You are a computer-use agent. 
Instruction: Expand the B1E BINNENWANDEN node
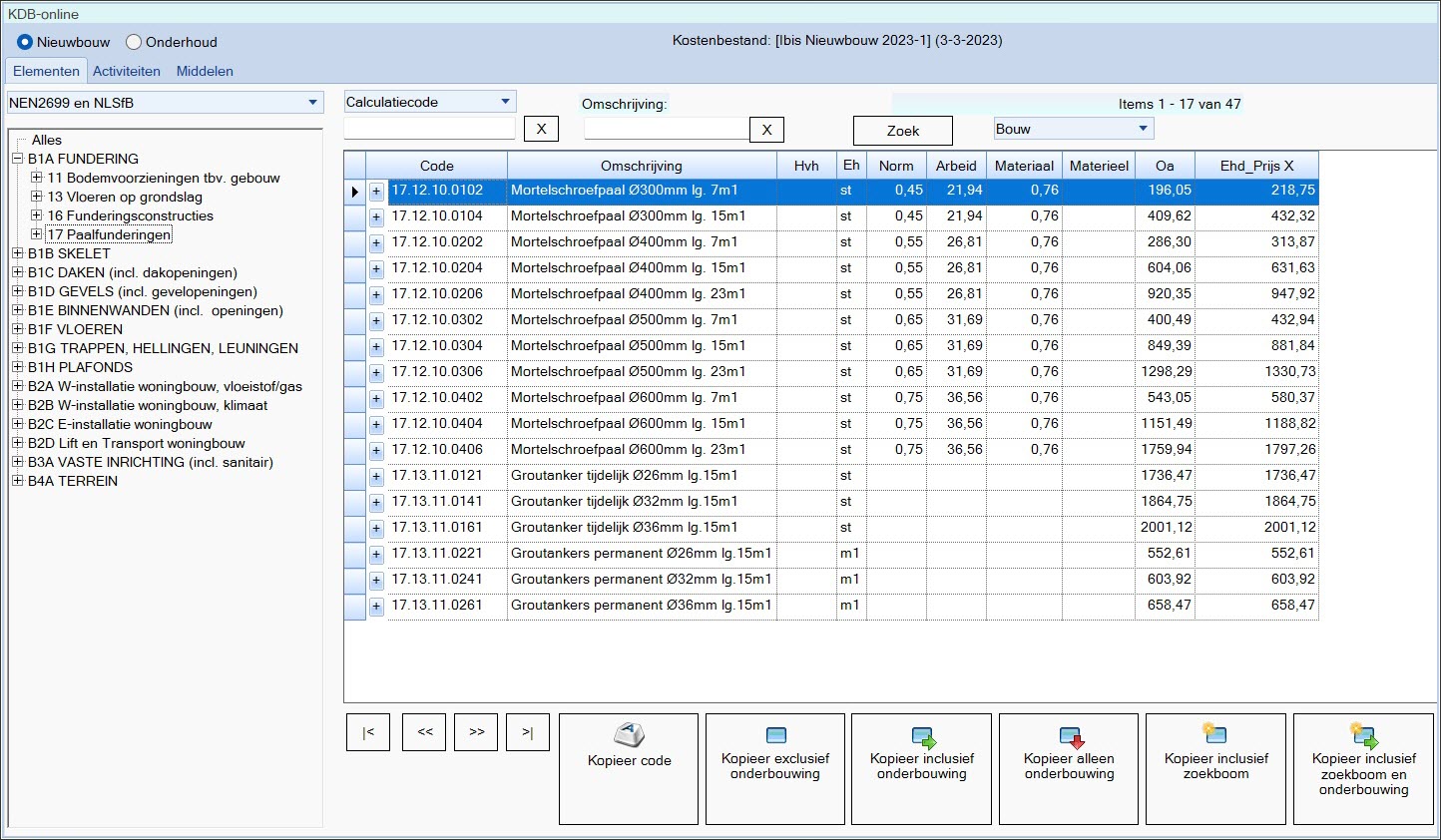17,310
